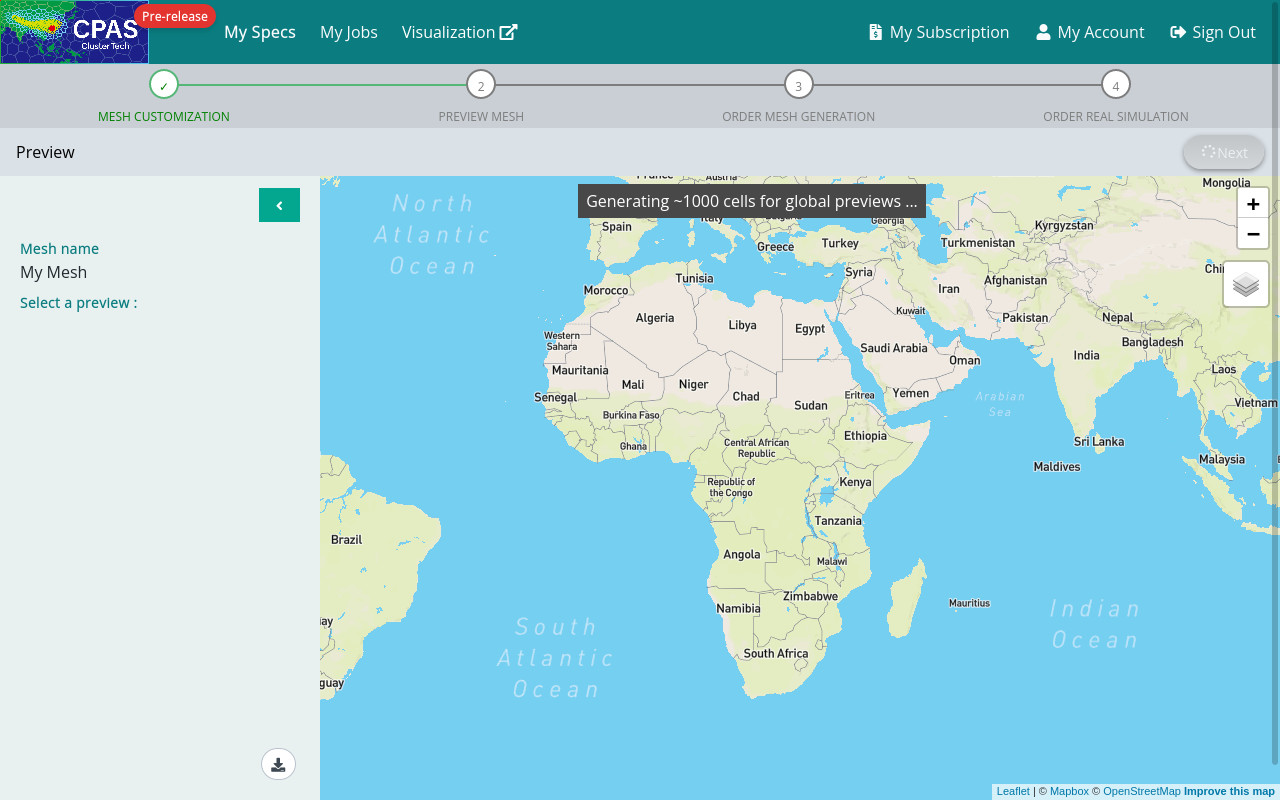The width and height of the screenshot is (1280, 800).
Task: Open the My Specs page
Action: pos(260,32)
